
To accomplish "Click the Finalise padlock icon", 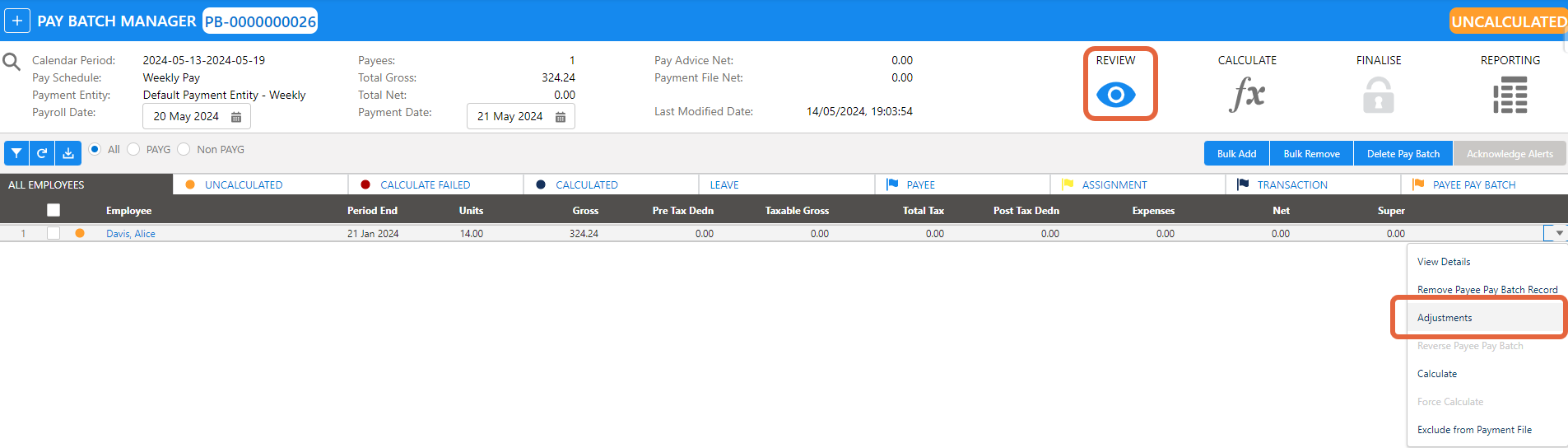I will (x=1378, y=96).
